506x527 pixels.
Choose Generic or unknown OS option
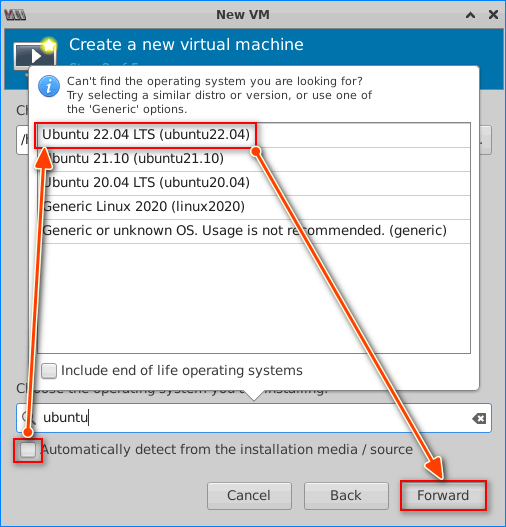[254, 231]
